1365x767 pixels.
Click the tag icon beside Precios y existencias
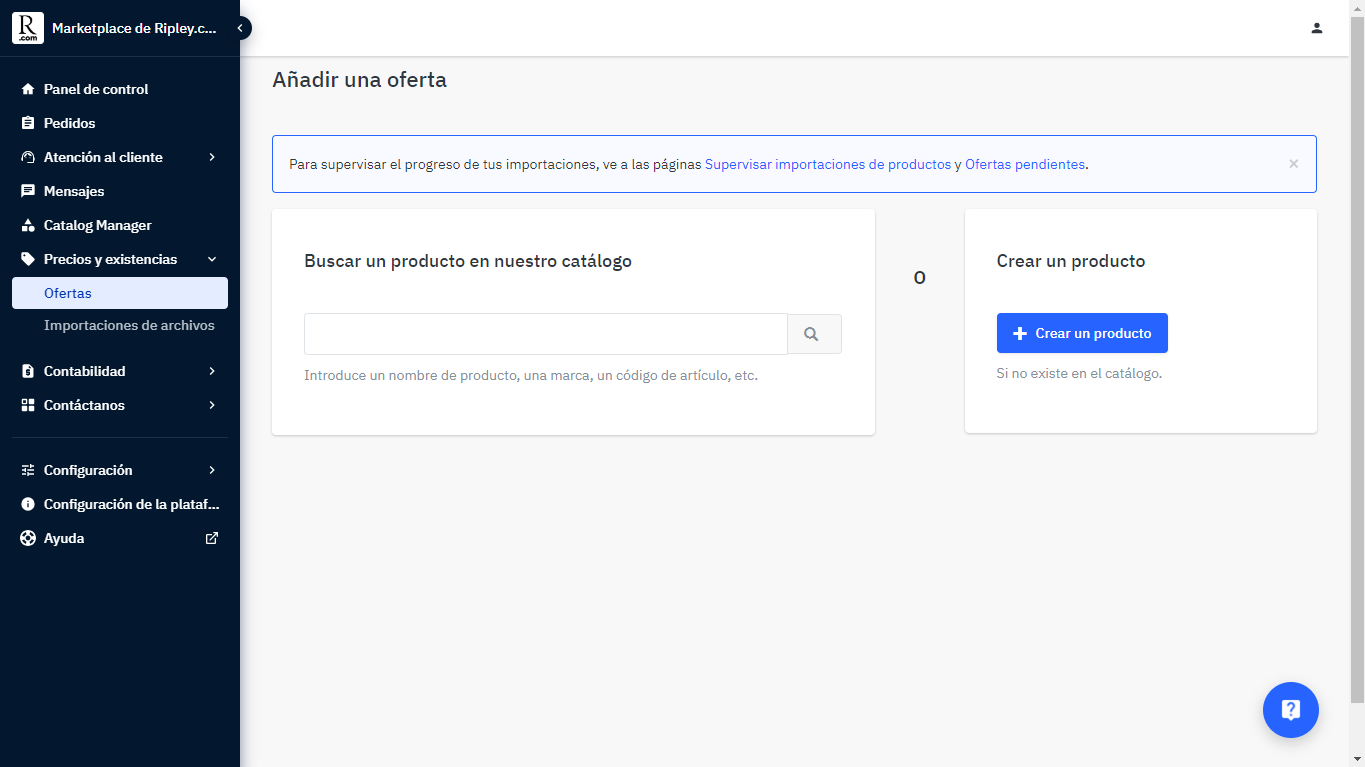28,259
